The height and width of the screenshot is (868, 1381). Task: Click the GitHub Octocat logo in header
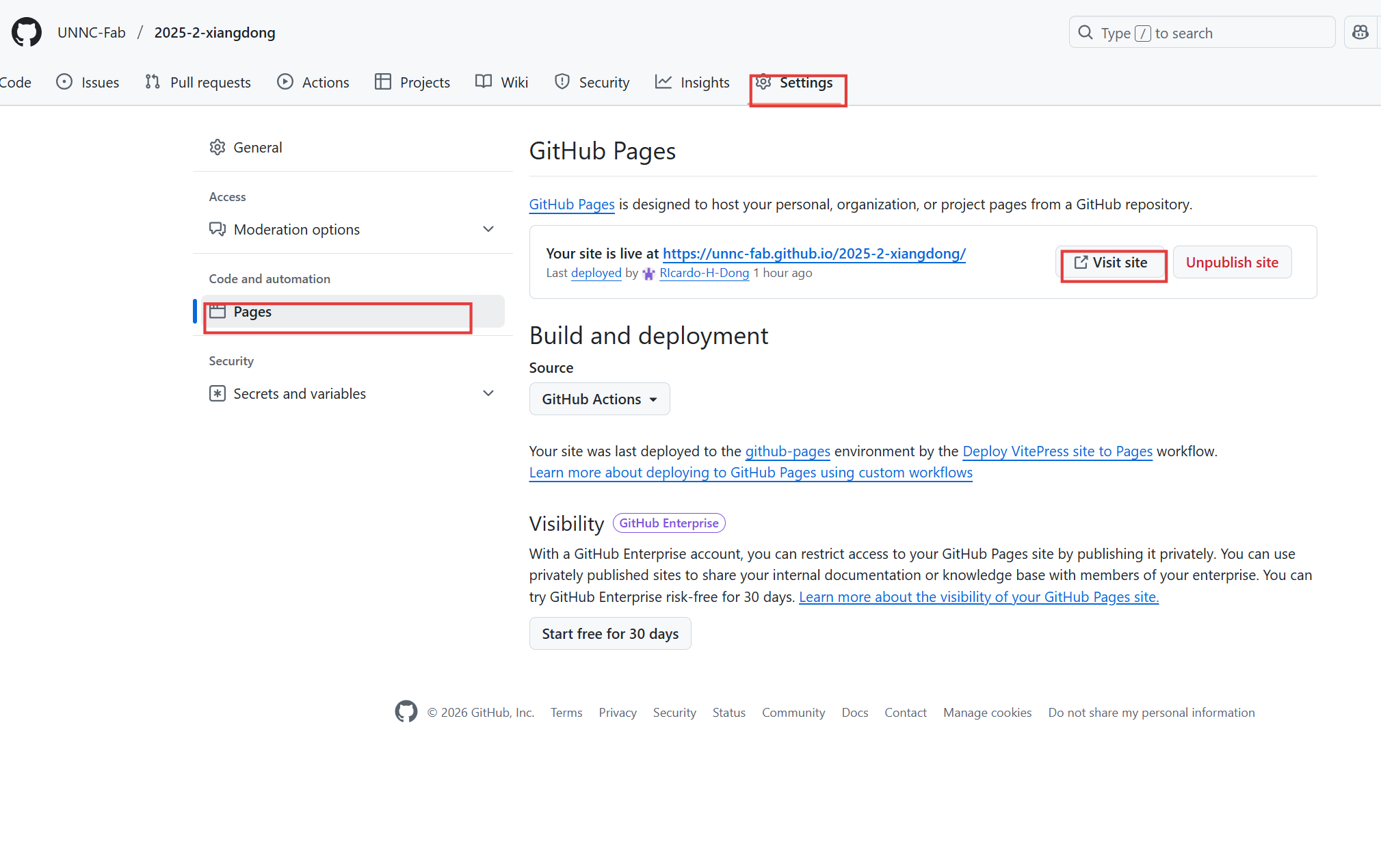tap(27, 32)
